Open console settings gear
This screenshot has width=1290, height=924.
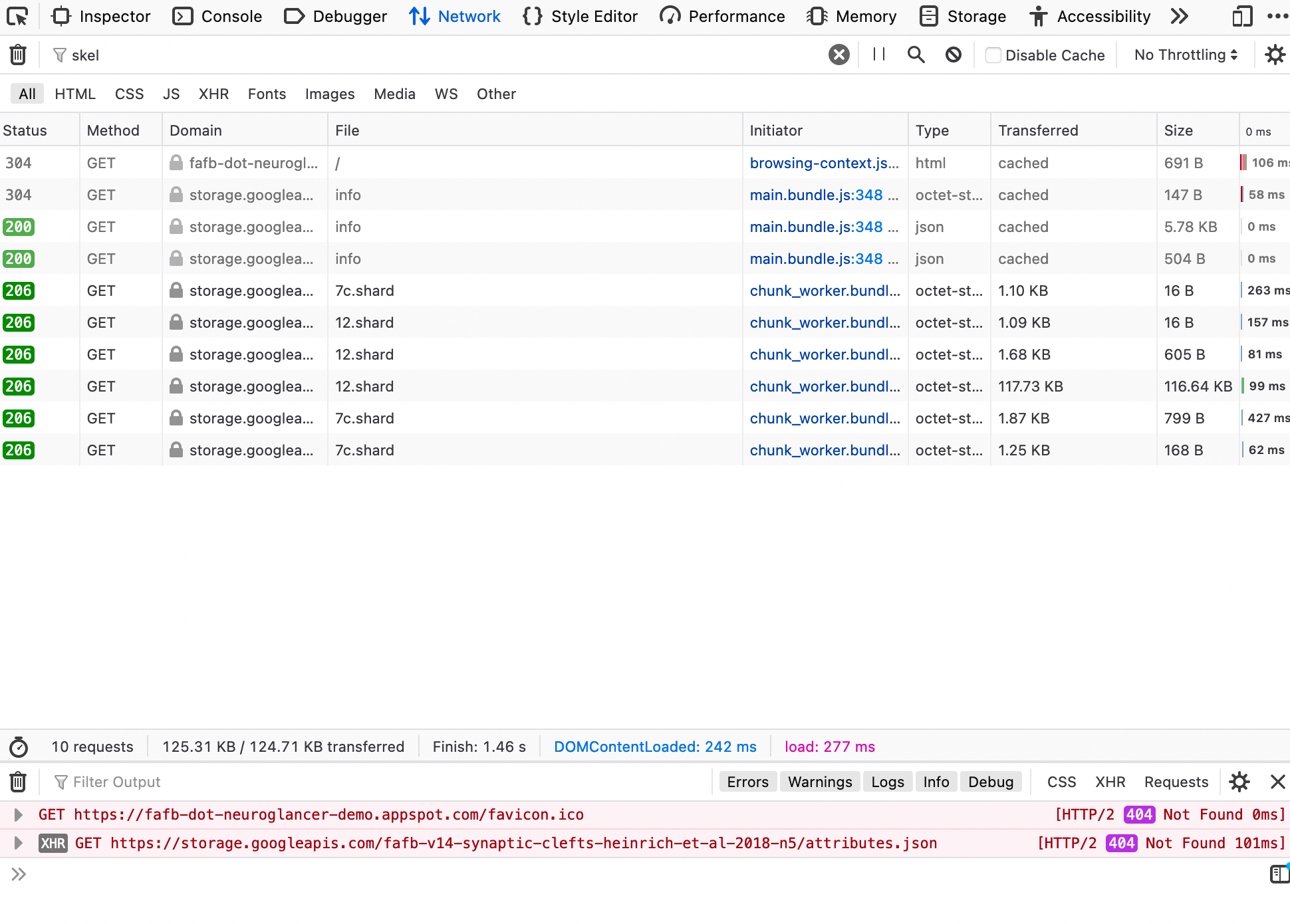tap(1239, 782)
